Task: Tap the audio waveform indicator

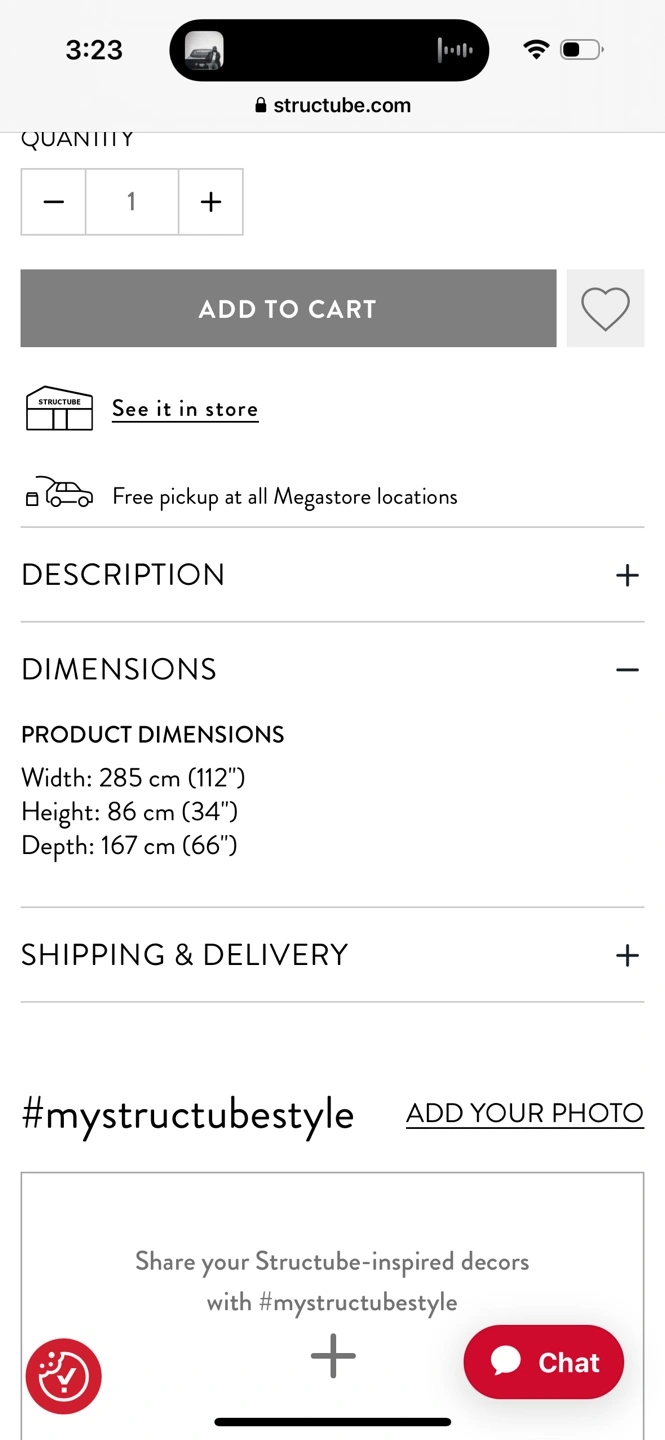Action: [454, 50]
